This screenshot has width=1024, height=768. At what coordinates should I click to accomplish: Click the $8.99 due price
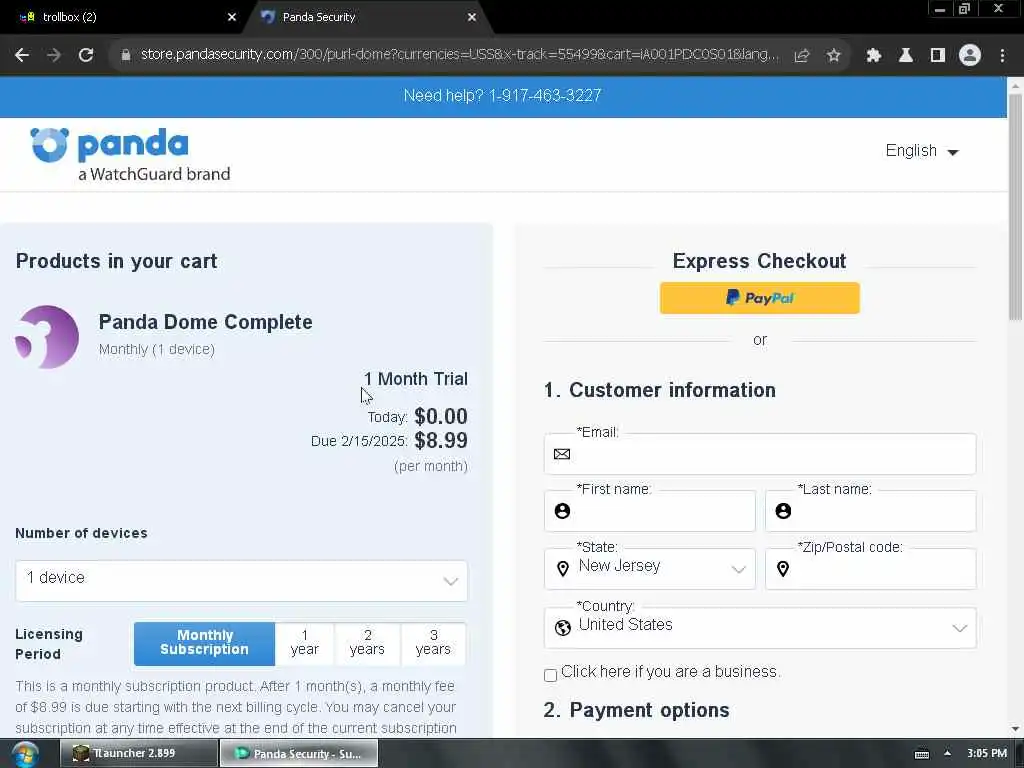tap(441, 440)
